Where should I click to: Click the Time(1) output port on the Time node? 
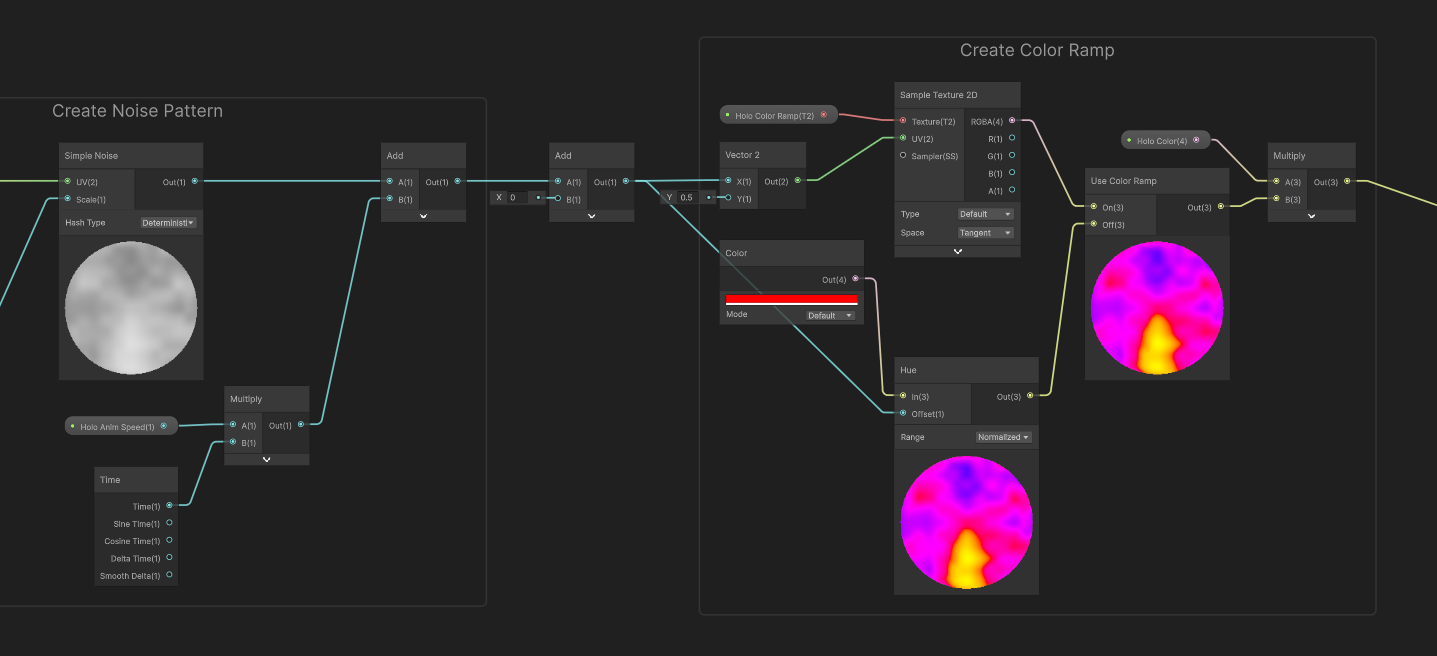click(169, 505)
